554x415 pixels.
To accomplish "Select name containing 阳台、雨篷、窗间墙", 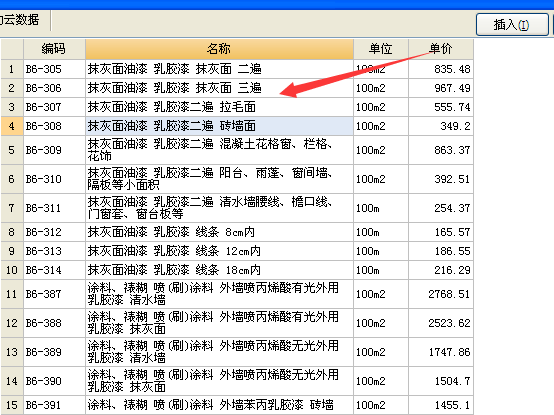I will coord(219,179).
